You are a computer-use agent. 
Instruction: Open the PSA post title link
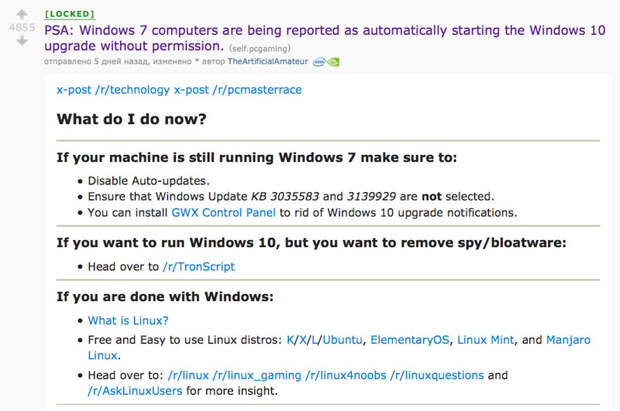[x=325, y=38]
